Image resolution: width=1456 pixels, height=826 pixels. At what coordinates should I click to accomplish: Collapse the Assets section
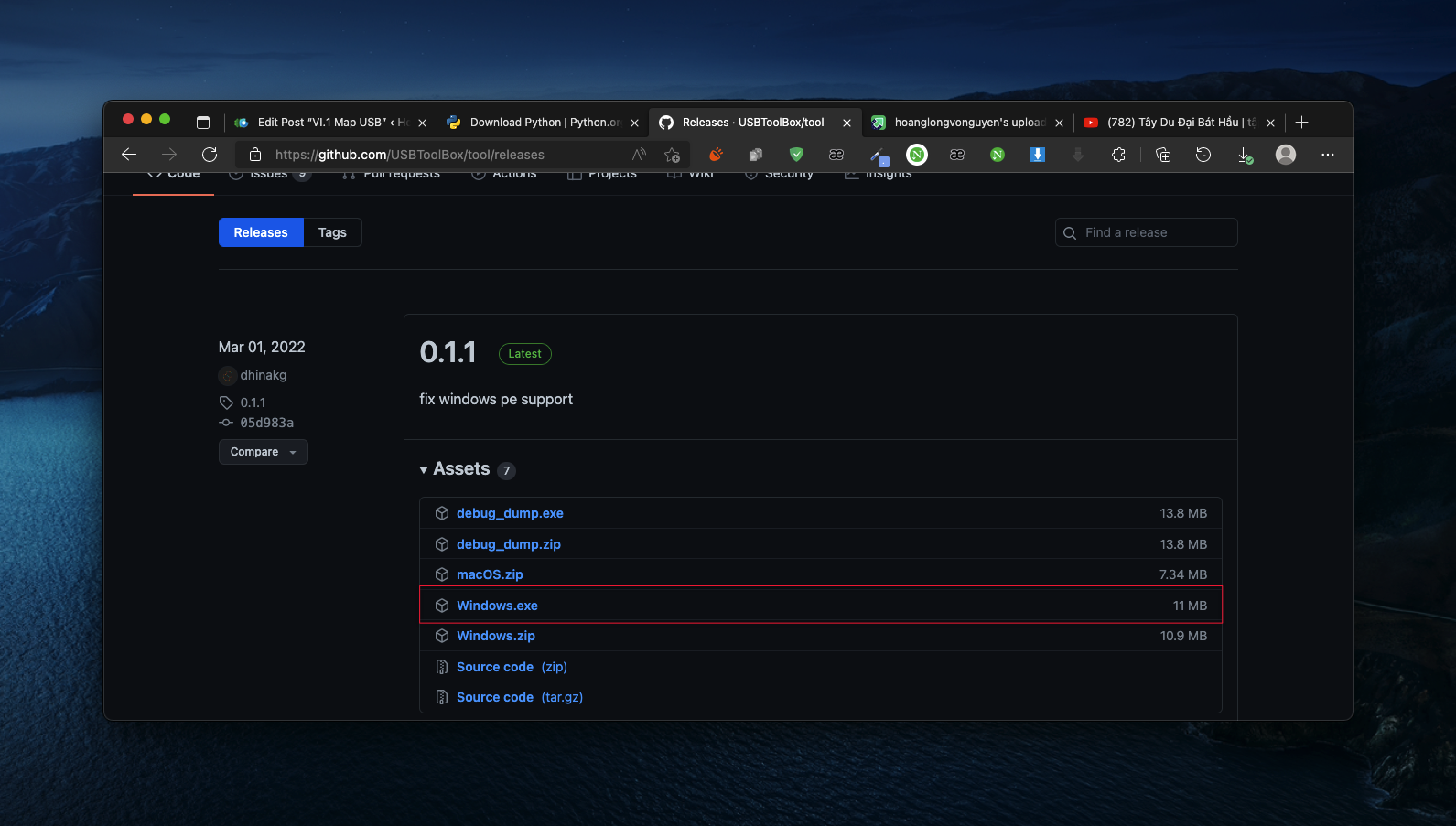[424, 470]
